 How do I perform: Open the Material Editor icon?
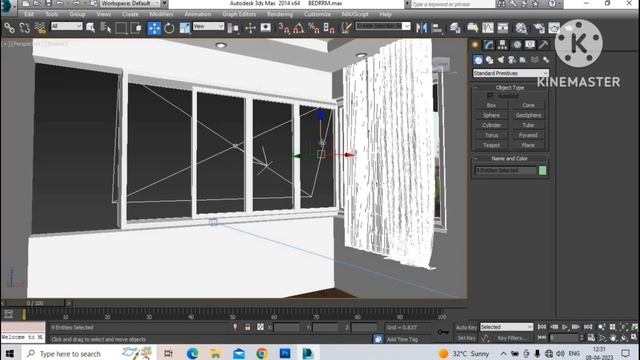(x=521, y=28)
